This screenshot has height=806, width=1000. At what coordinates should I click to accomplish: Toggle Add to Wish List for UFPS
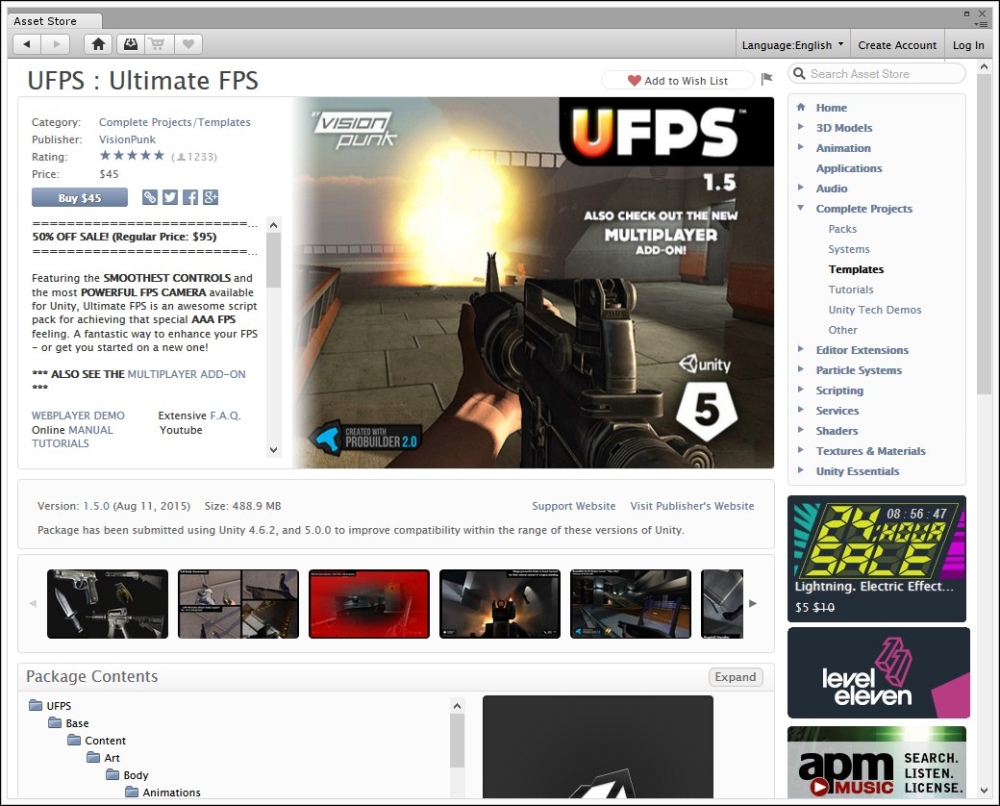coord(678,80)
